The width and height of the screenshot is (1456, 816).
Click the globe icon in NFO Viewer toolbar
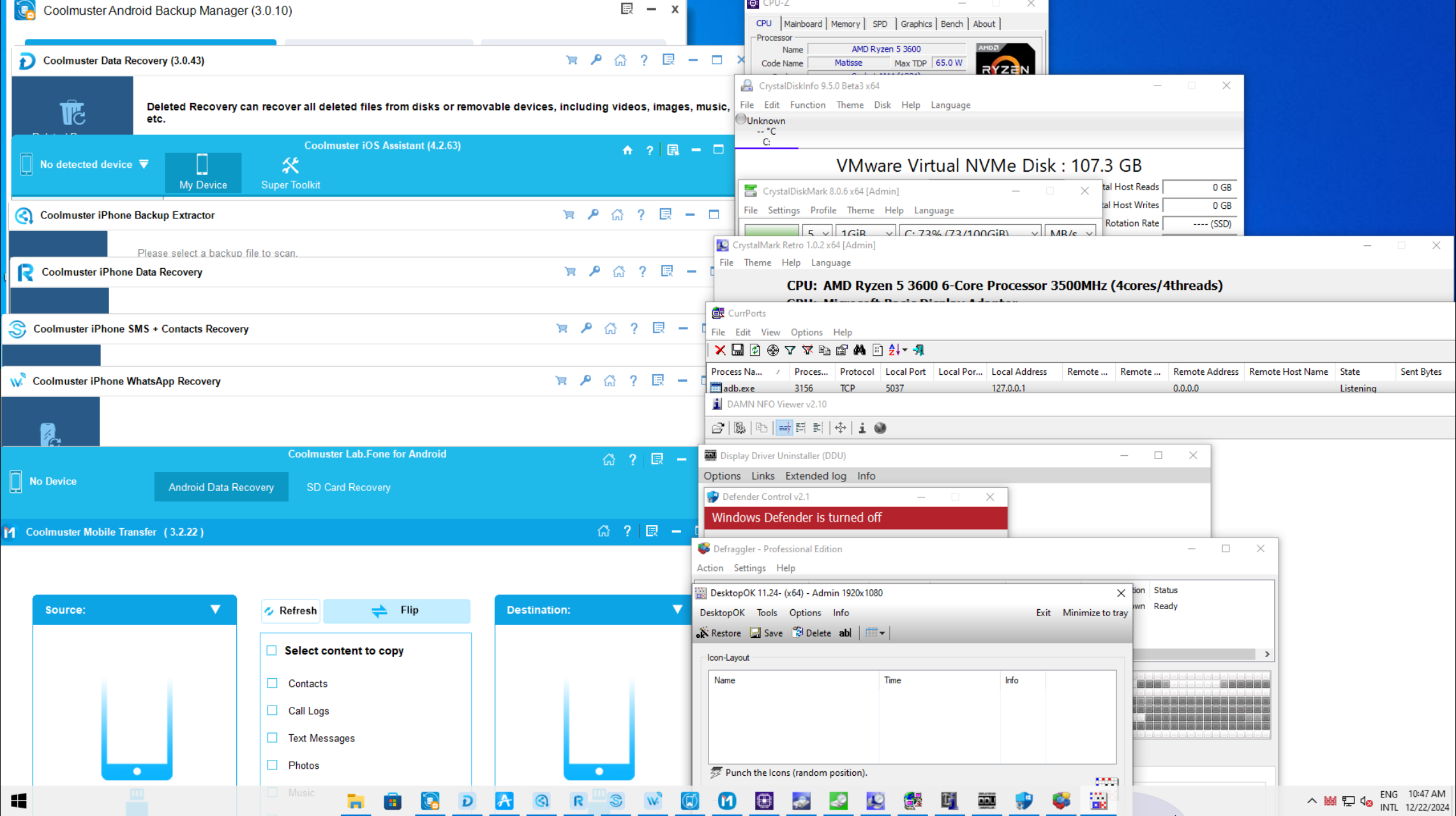pos(880,428)
